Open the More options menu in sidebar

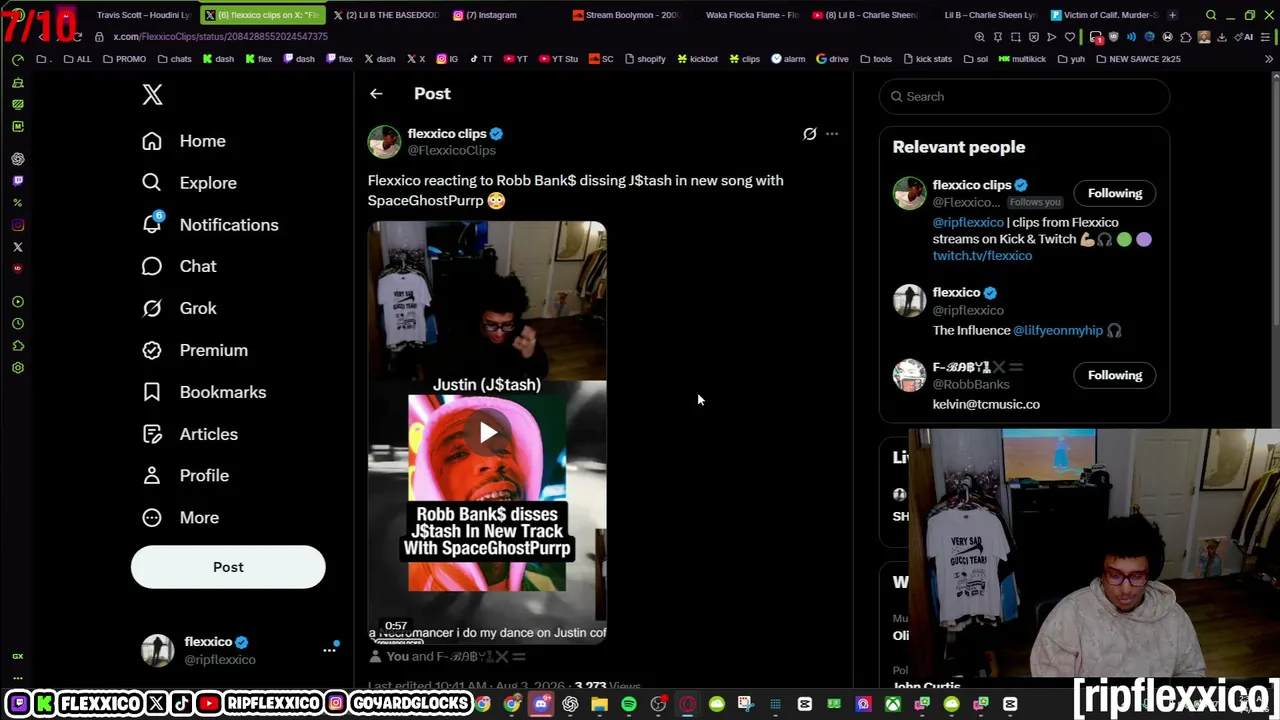(180, 518)
